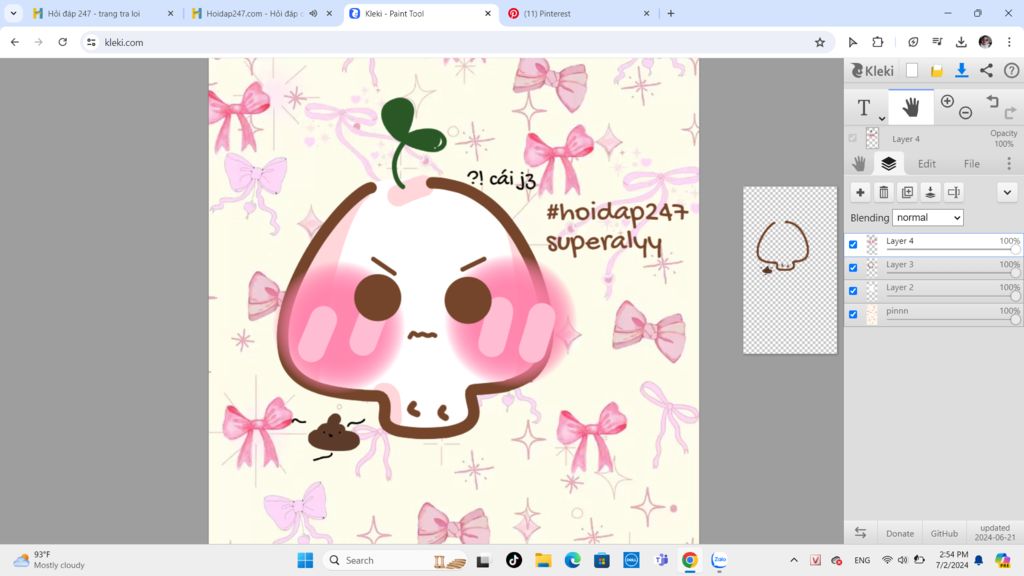Adjust pinnn layer opacity slider
Viewport: 1024px width, 576px height.
tap(952, 319)
